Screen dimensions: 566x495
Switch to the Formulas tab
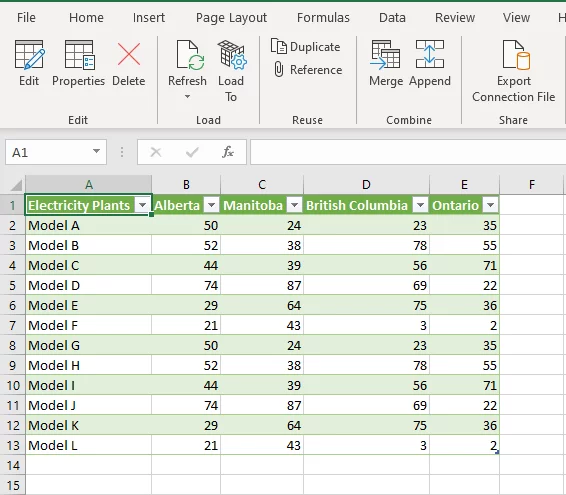tap(323, 17)
